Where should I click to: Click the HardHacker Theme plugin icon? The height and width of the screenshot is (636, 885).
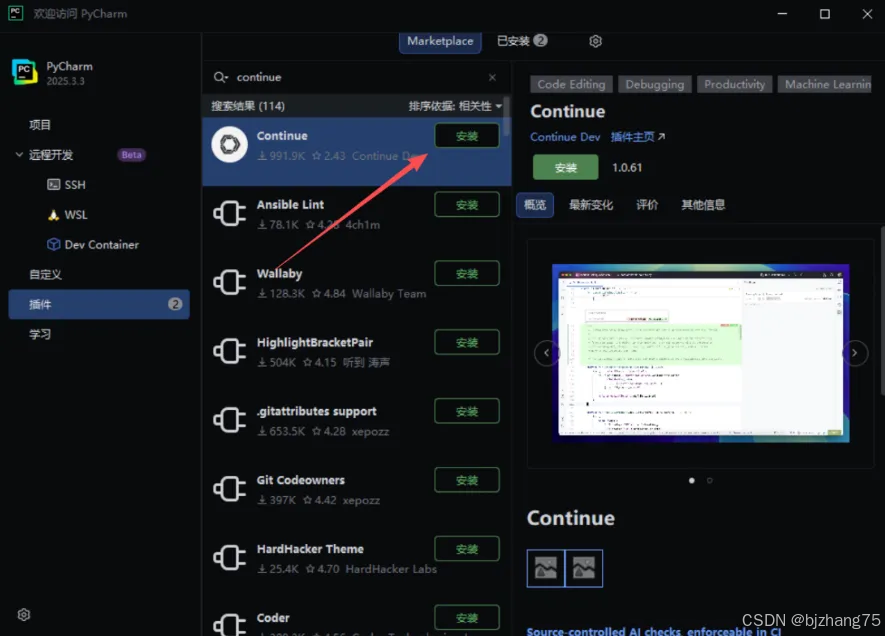[230, 558]
